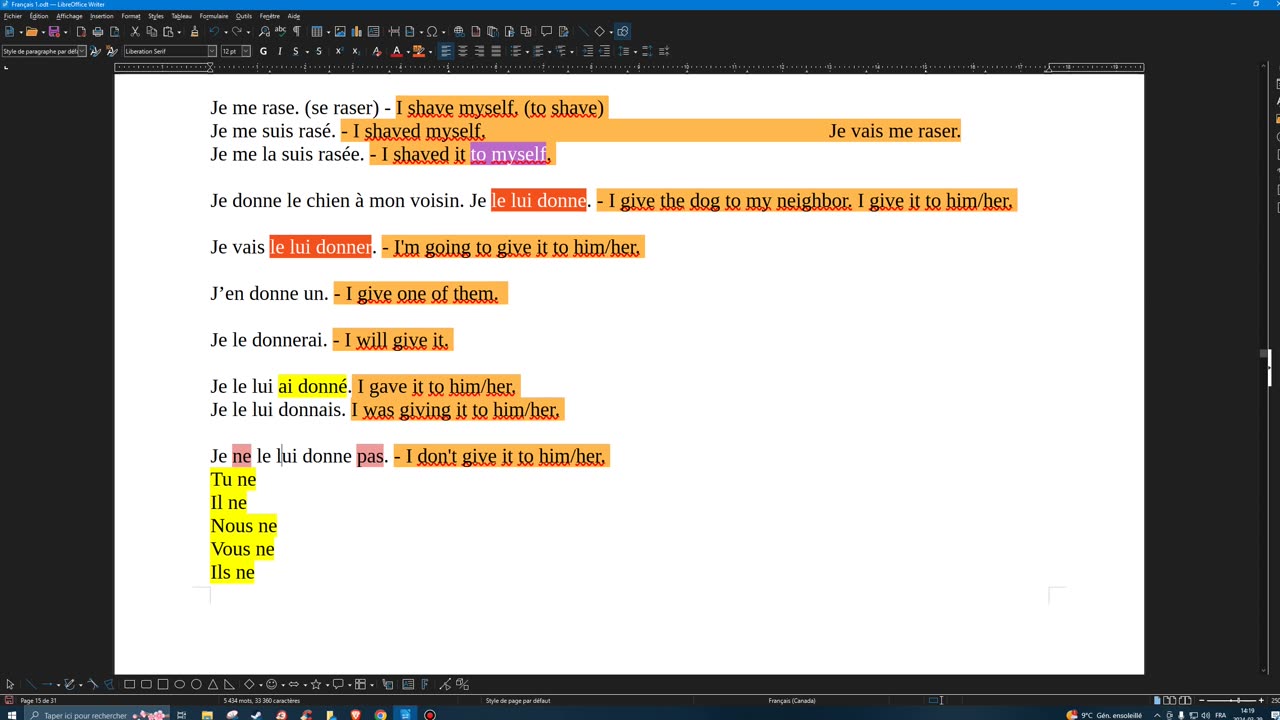
Task: Select the Isosceles Triangle drawing shape
Action: click(x=213, y=684)
